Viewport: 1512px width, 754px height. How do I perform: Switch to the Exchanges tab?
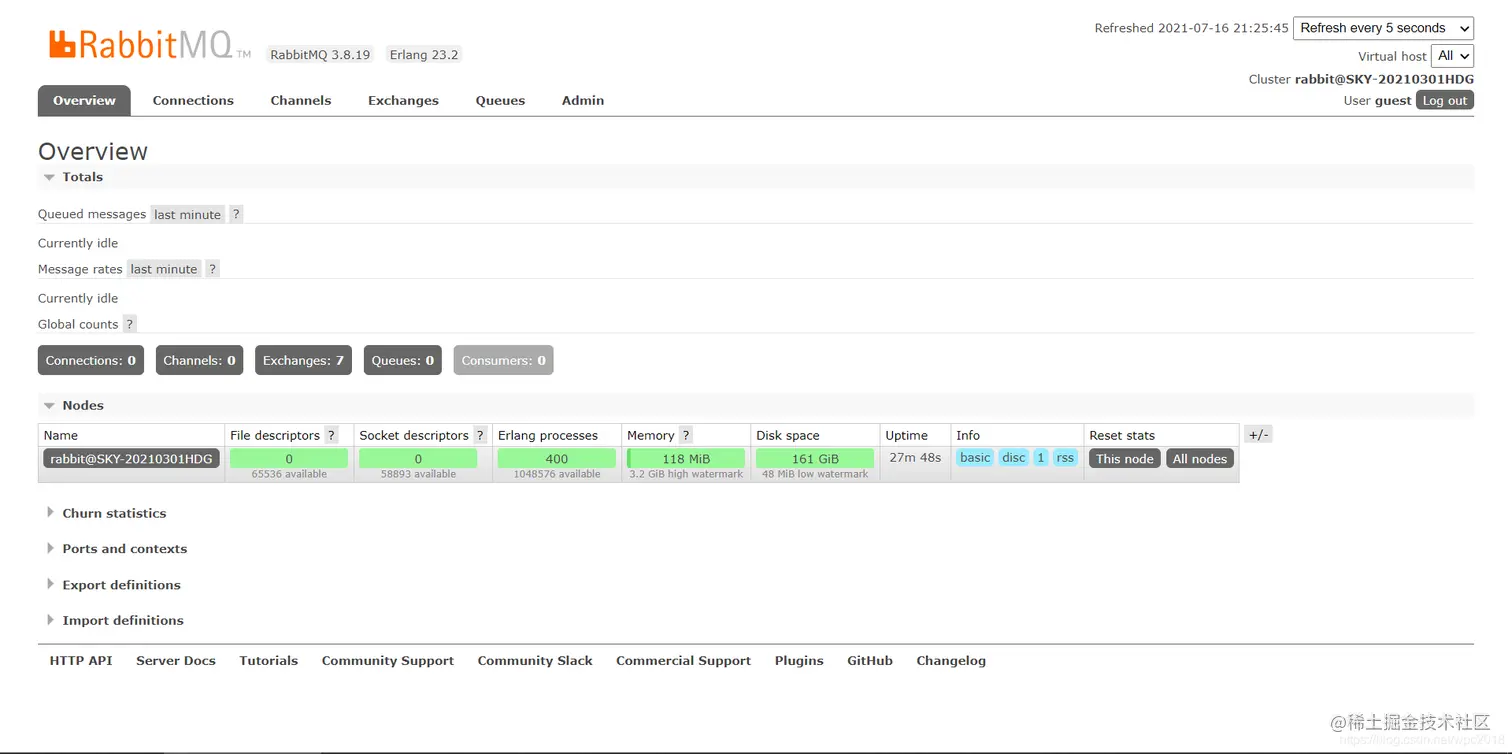[403, 100]
